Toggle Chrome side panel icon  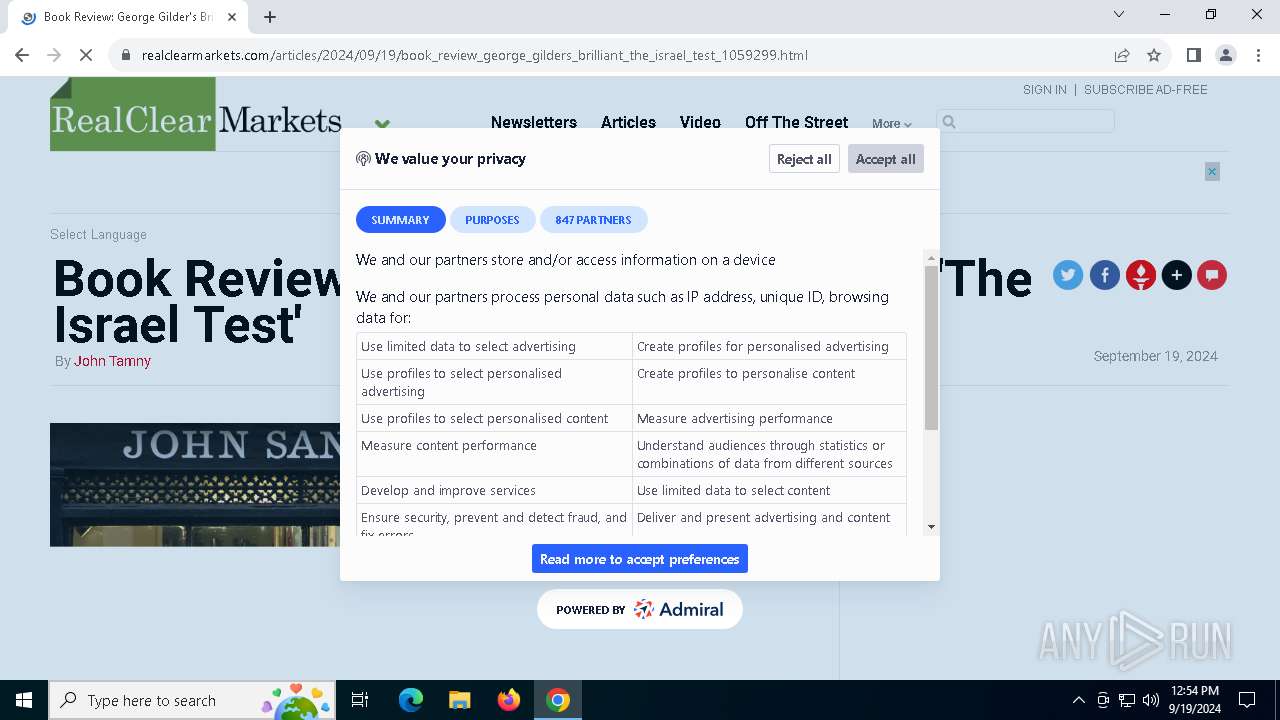coord(1193,55)
